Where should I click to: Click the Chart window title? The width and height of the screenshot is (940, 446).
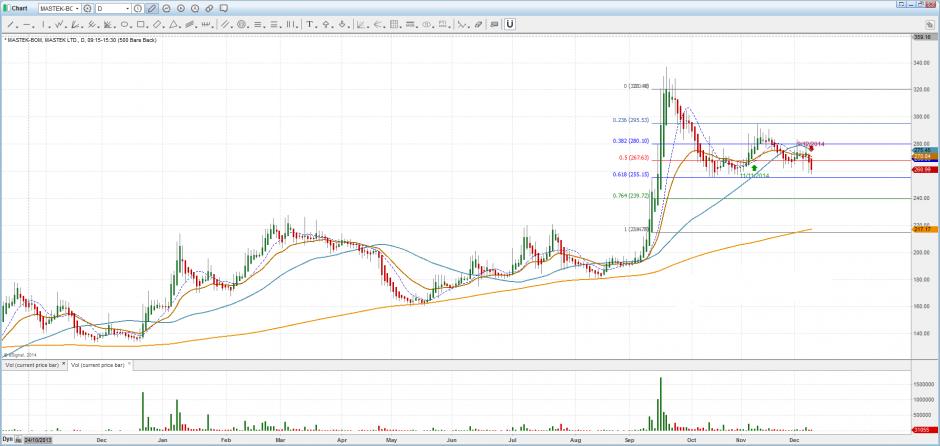(x=19, y=8)
